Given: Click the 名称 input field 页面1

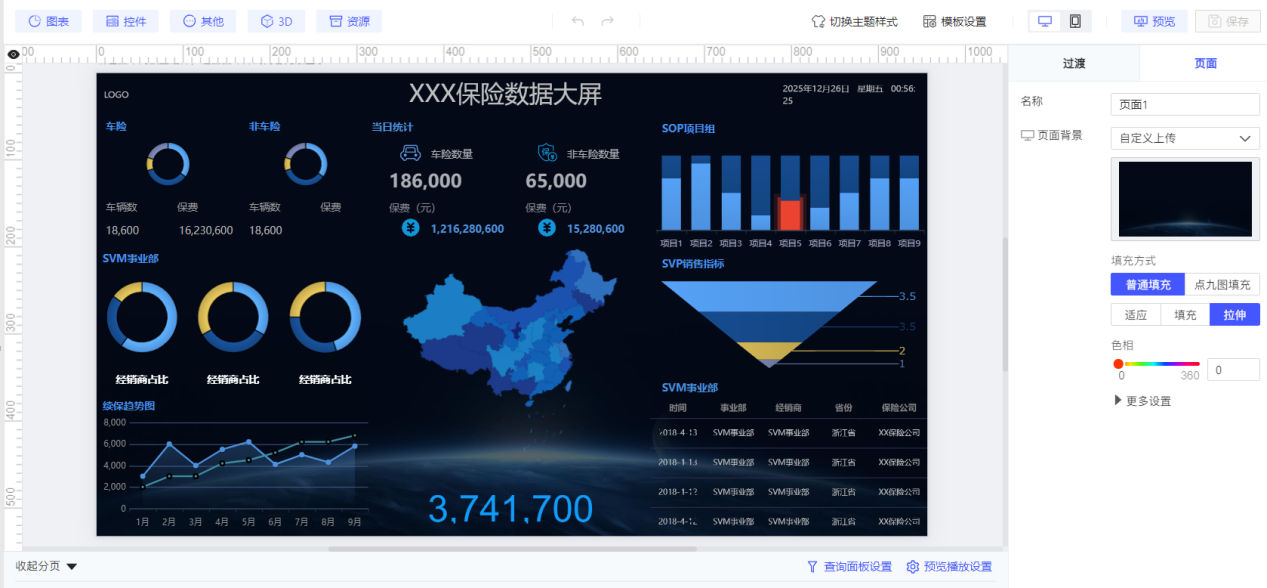Looking at the screenshot, I should (1185, 104).
